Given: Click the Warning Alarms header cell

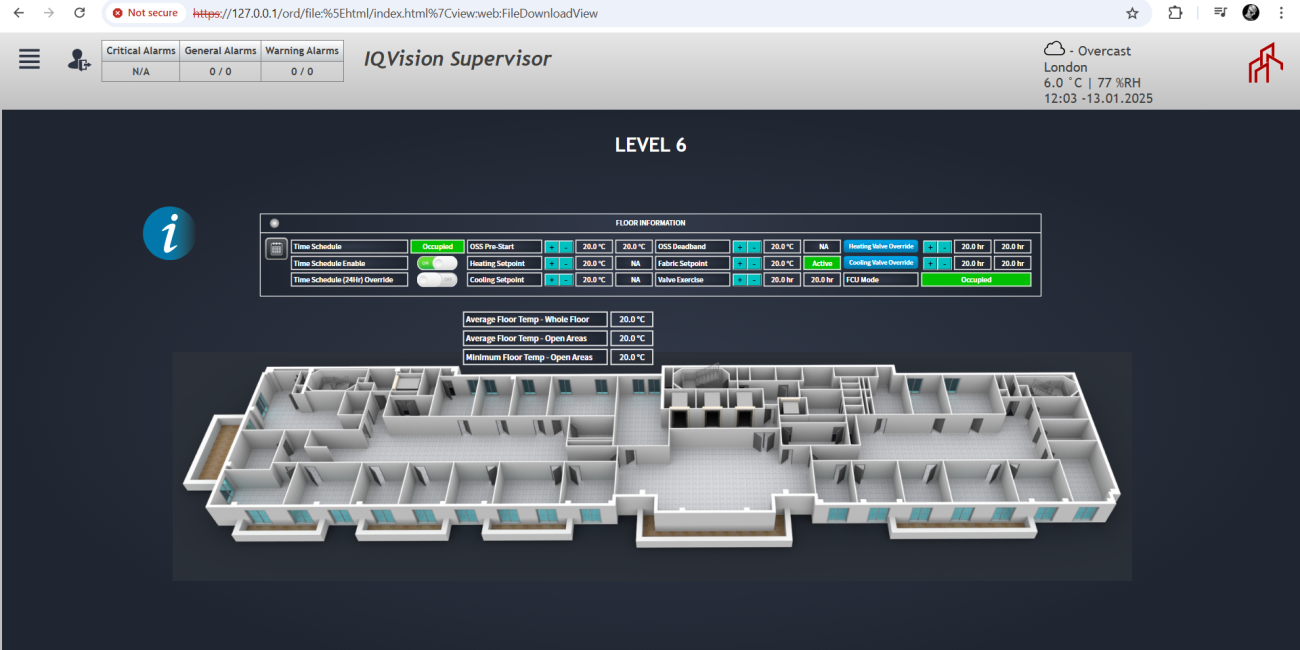Looking at the screenshot, I should pos(302,51).
